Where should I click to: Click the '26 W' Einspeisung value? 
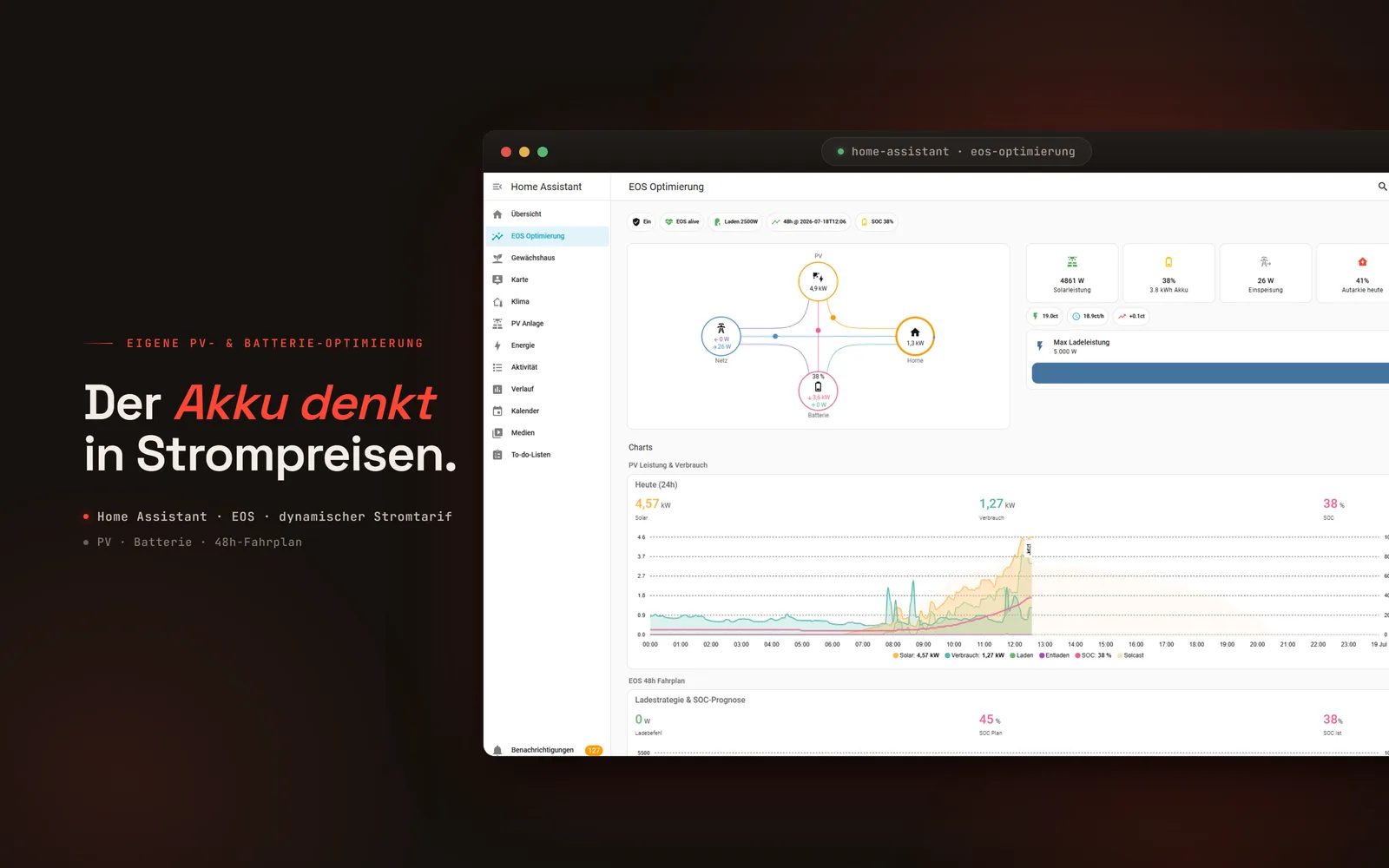[1266, 280]
